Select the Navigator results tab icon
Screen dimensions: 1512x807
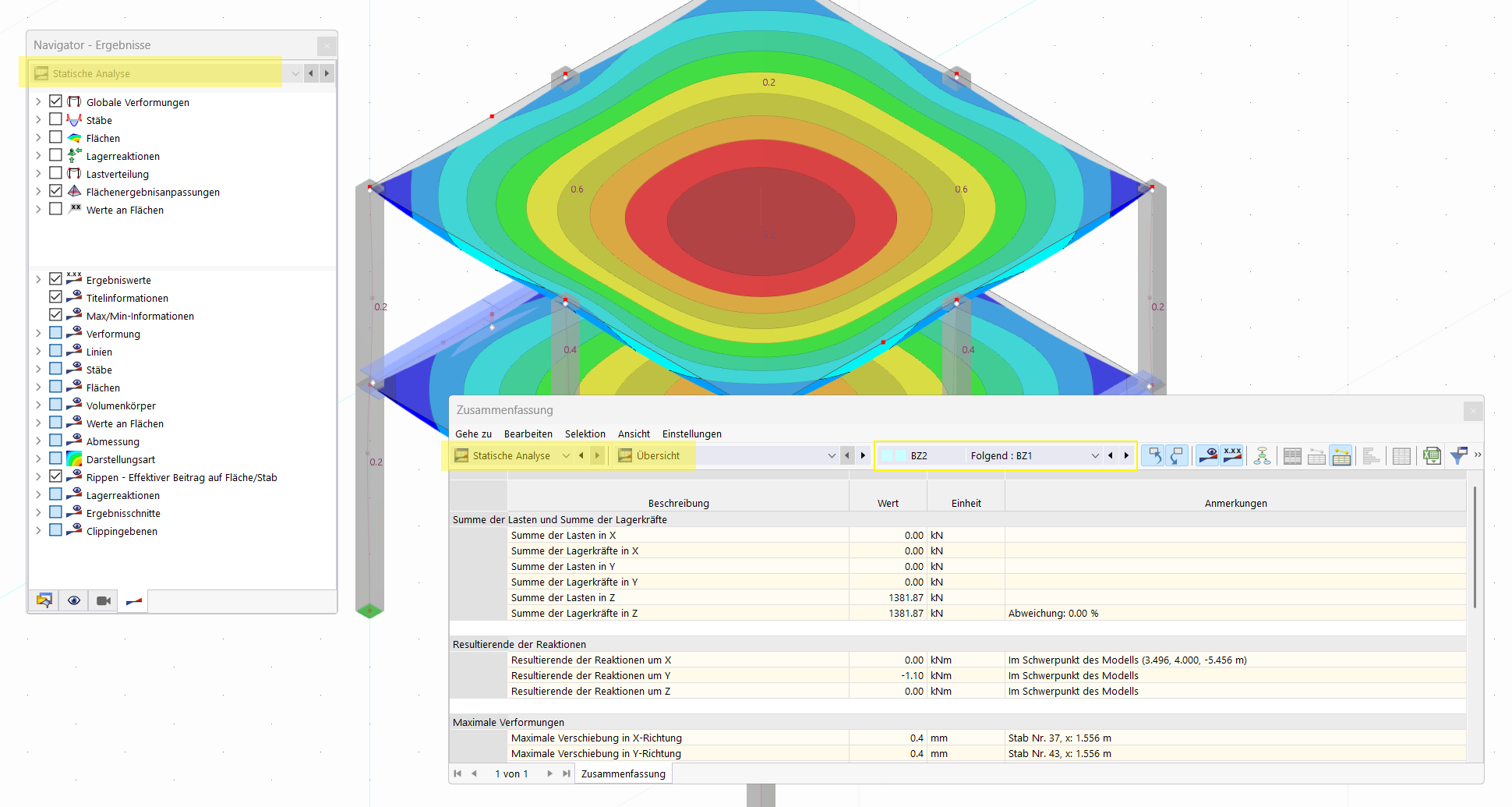tap(133, 600)
